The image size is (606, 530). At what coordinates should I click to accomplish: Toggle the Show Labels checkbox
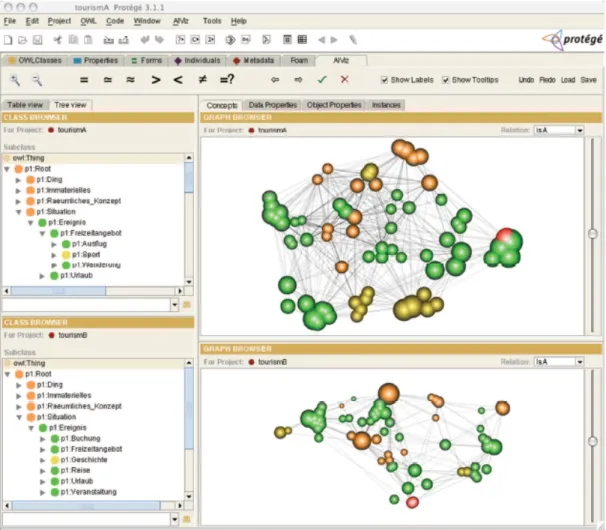click(384, 80)
